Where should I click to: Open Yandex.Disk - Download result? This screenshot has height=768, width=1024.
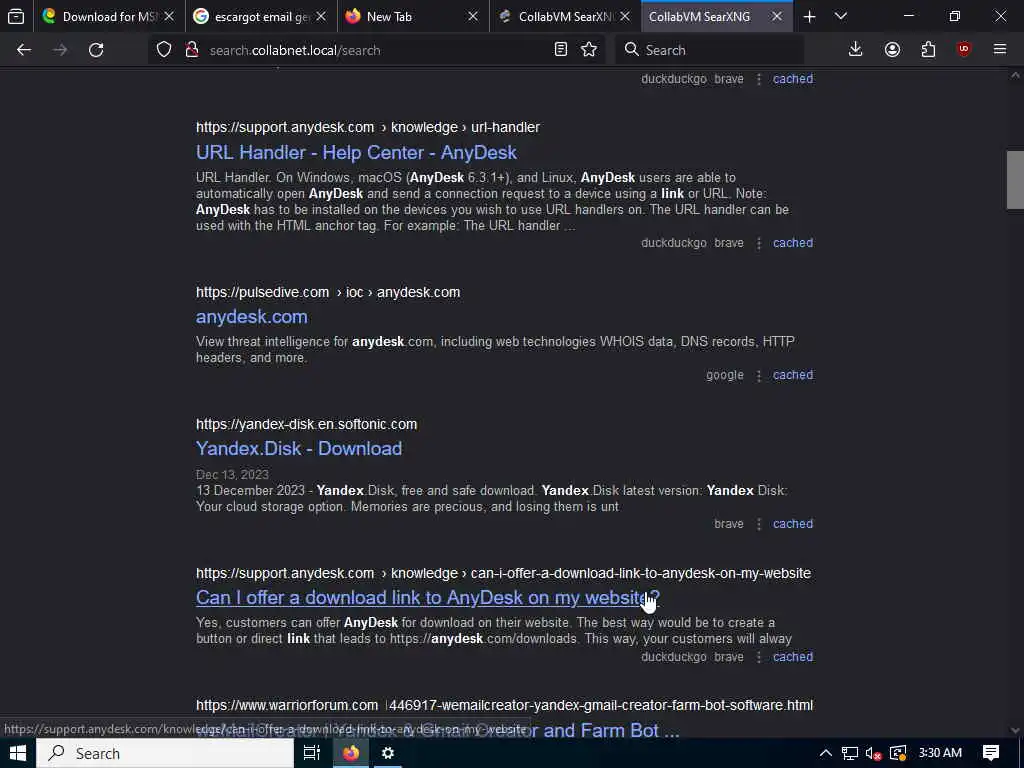(299, 449)
